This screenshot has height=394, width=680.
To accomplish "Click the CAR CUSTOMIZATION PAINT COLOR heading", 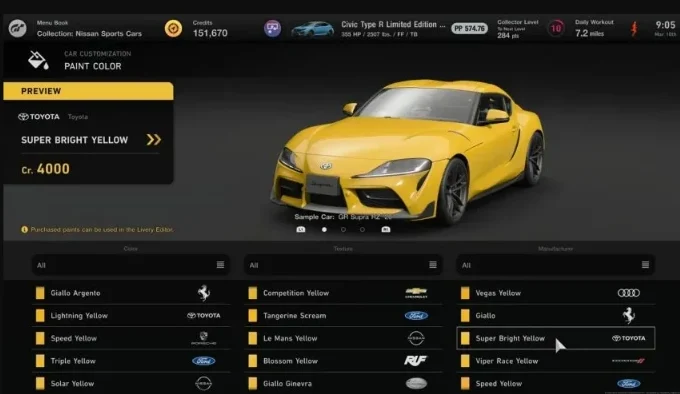I will click(98, 60).
